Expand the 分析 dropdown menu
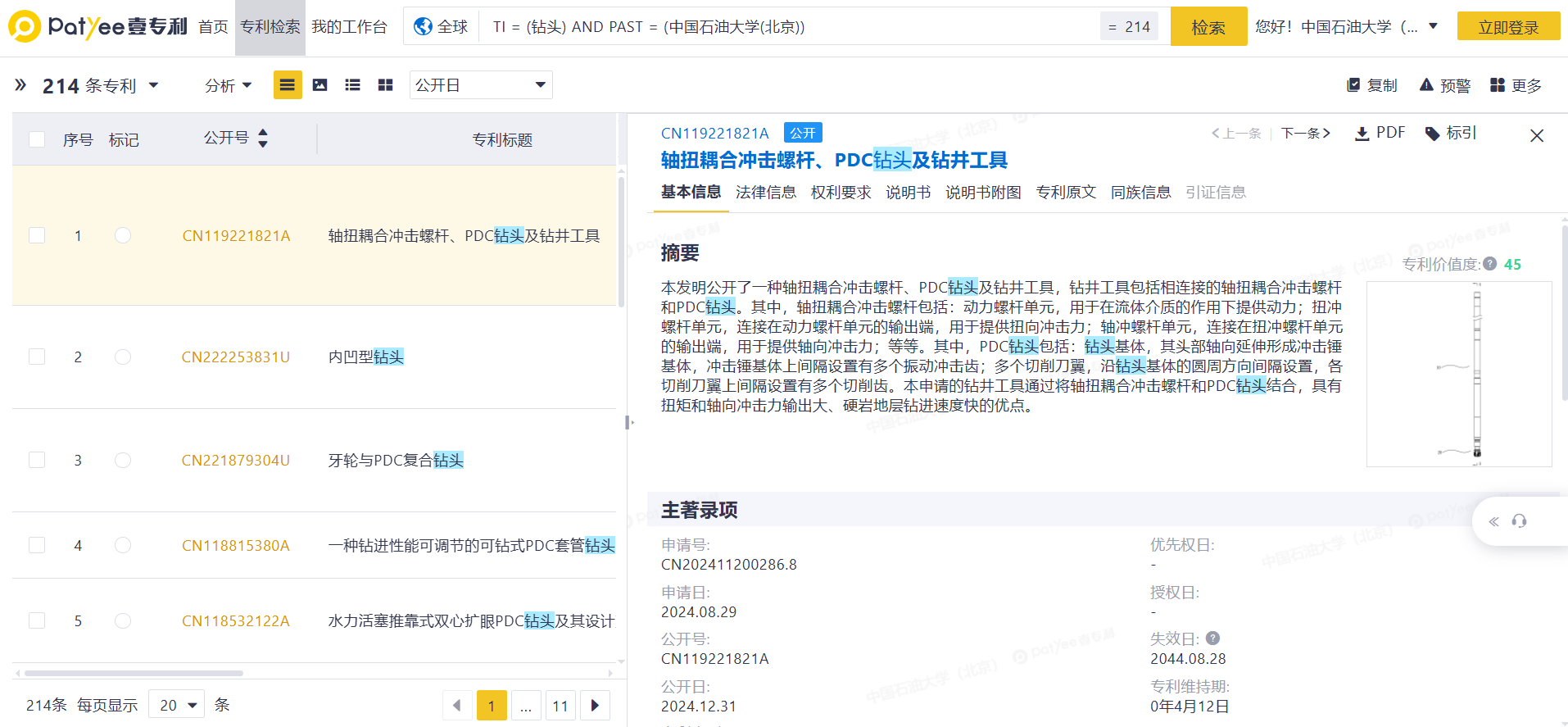The height and width of the screenshot is (727, 1568). (x=228, y=85)
